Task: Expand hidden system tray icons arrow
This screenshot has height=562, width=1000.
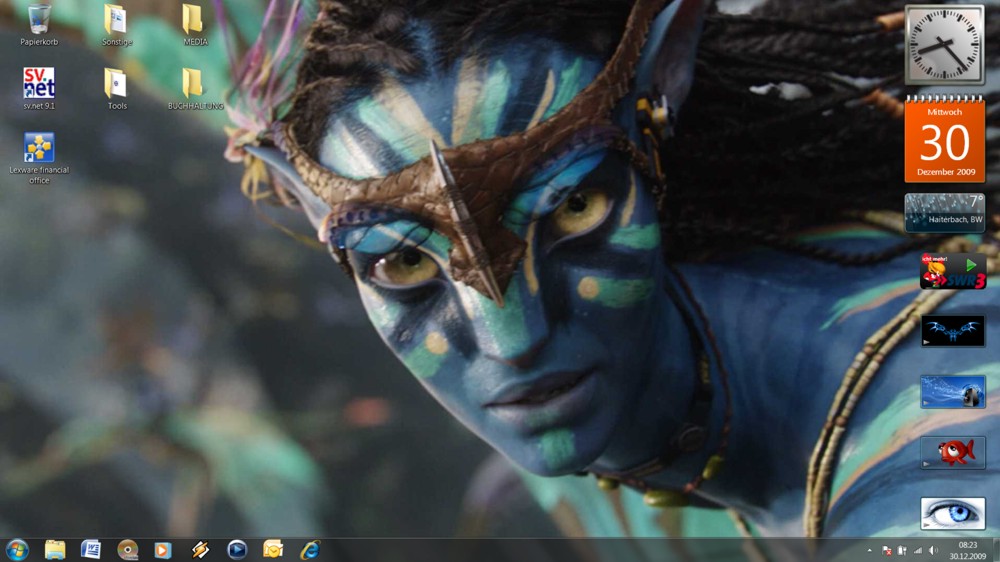Action: tap(869, 550)
